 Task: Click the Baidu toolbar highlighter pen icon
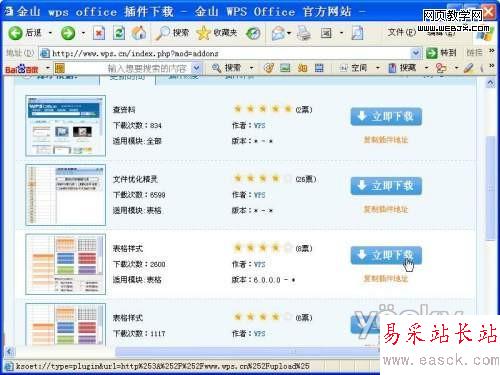469,68
